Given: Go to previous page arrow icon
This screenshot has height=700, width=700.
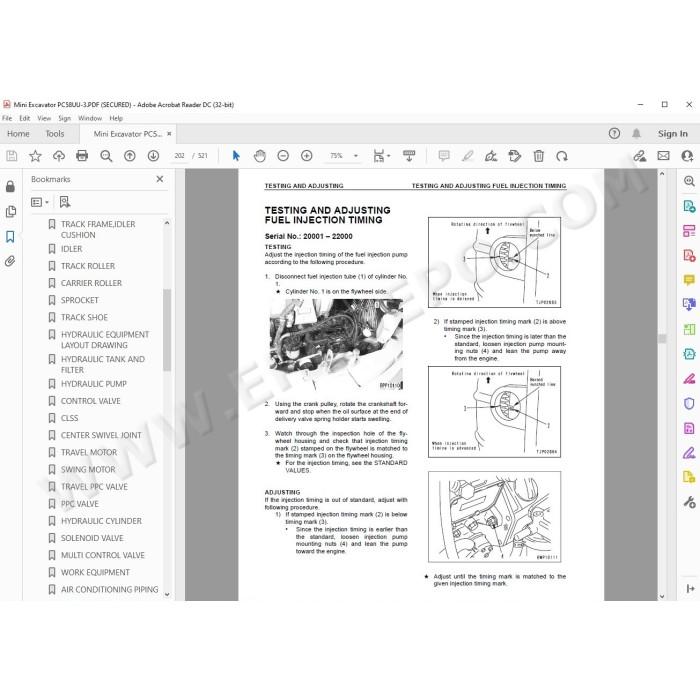Looking at the screenshot, I should pyautogui.click(x=130, y=156).
